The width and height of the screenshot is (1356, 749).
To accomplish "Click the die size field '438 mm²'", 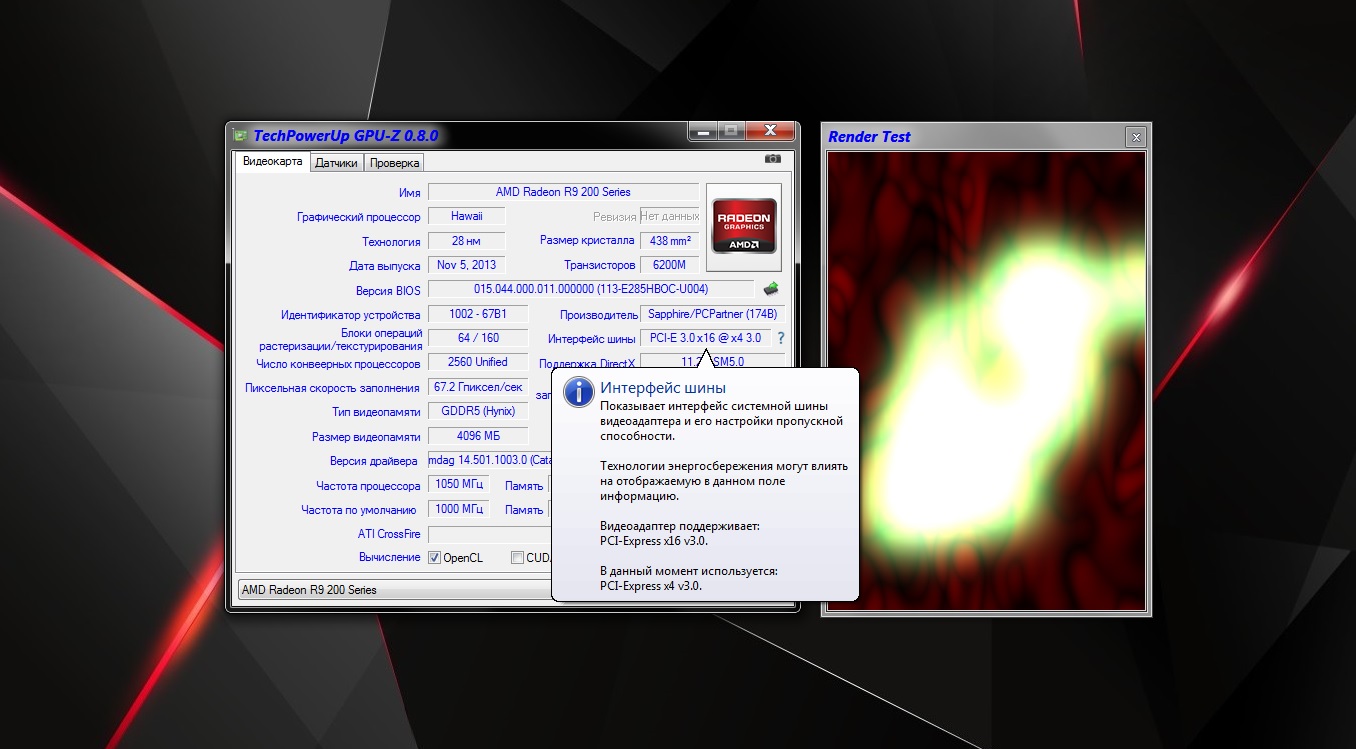I will pyautogui.click(x=671, y=241).
